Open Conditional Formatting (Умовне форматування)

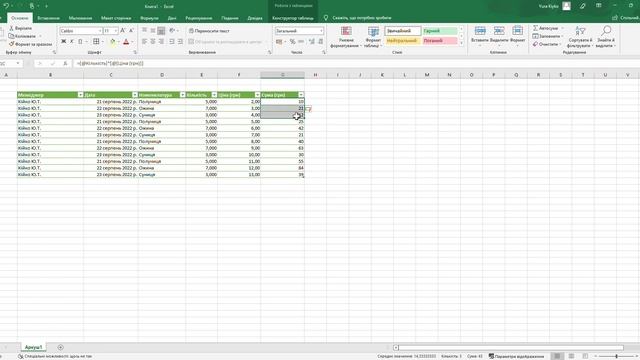(346, 37)
